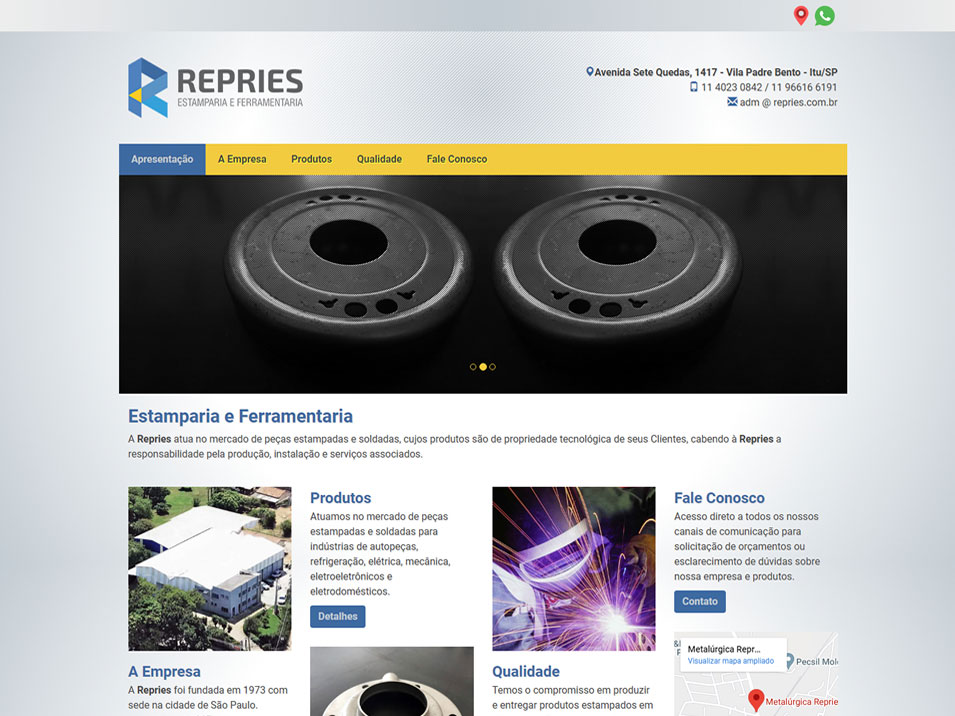Click the address pin icon by Avenida Sete Quedas
The width and height of the screenshot is (955, 716).
coord(590,72)
